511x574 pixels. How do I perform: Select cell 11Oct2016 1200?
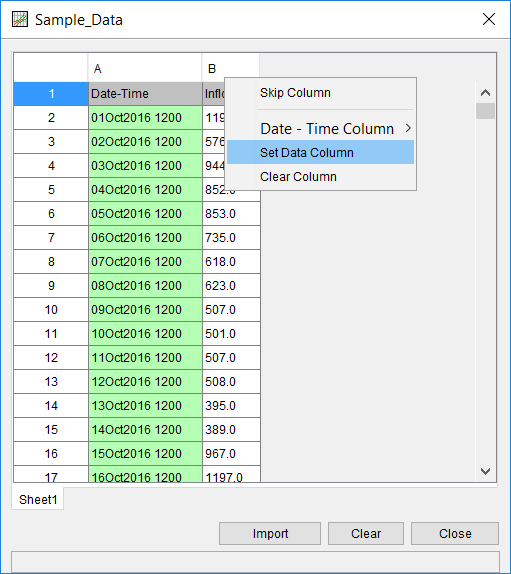(x=145, y=357)
